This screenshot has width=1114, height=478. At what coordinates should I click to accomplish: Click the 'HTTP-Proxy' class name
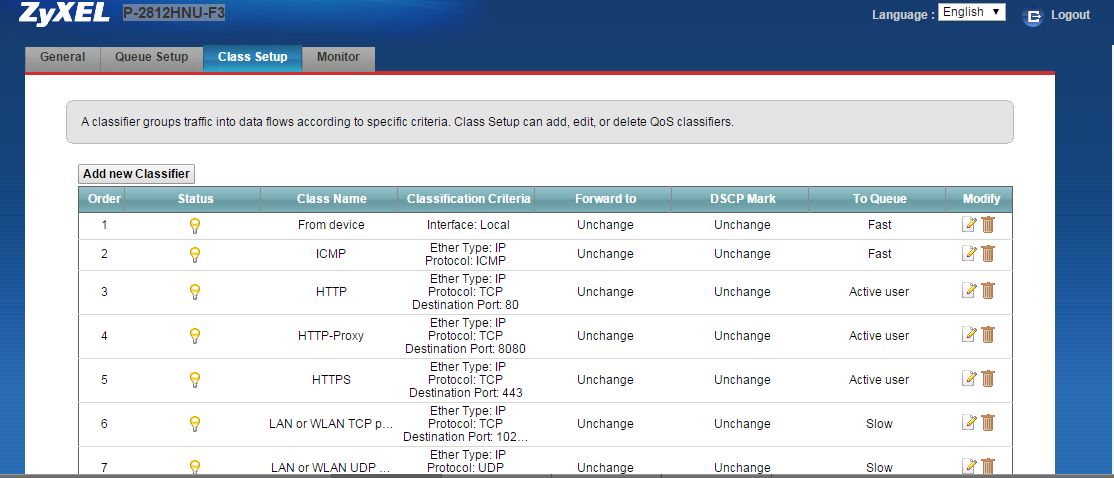(x=331, y=335)
